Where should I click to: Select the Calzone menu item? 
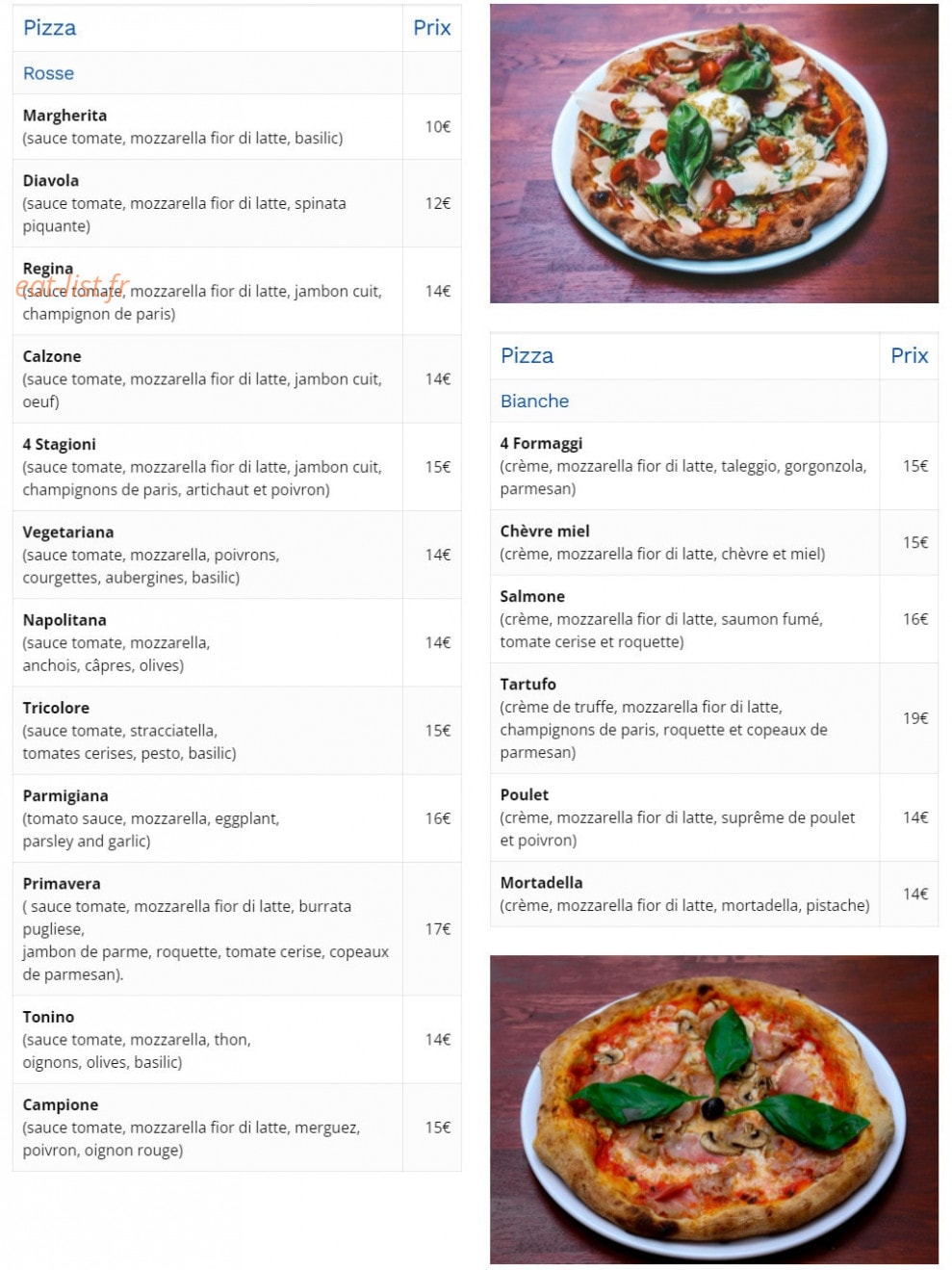pyautogui.click(x=237, y=379)
